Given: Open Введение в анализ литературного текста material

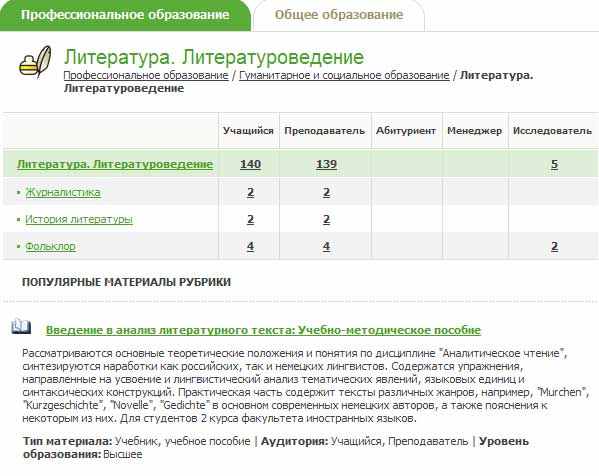Looking at the screenshot, I should [x=263, y=330].
